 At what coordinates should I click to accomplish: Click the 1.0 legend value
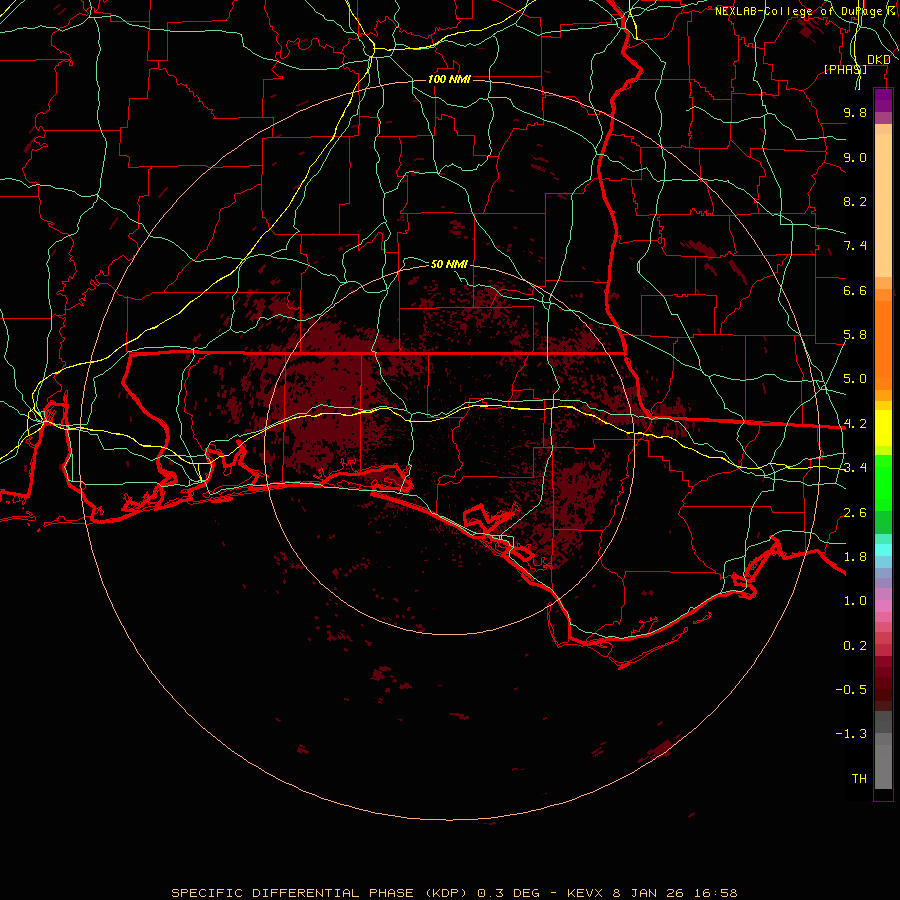tap(855, 601)
